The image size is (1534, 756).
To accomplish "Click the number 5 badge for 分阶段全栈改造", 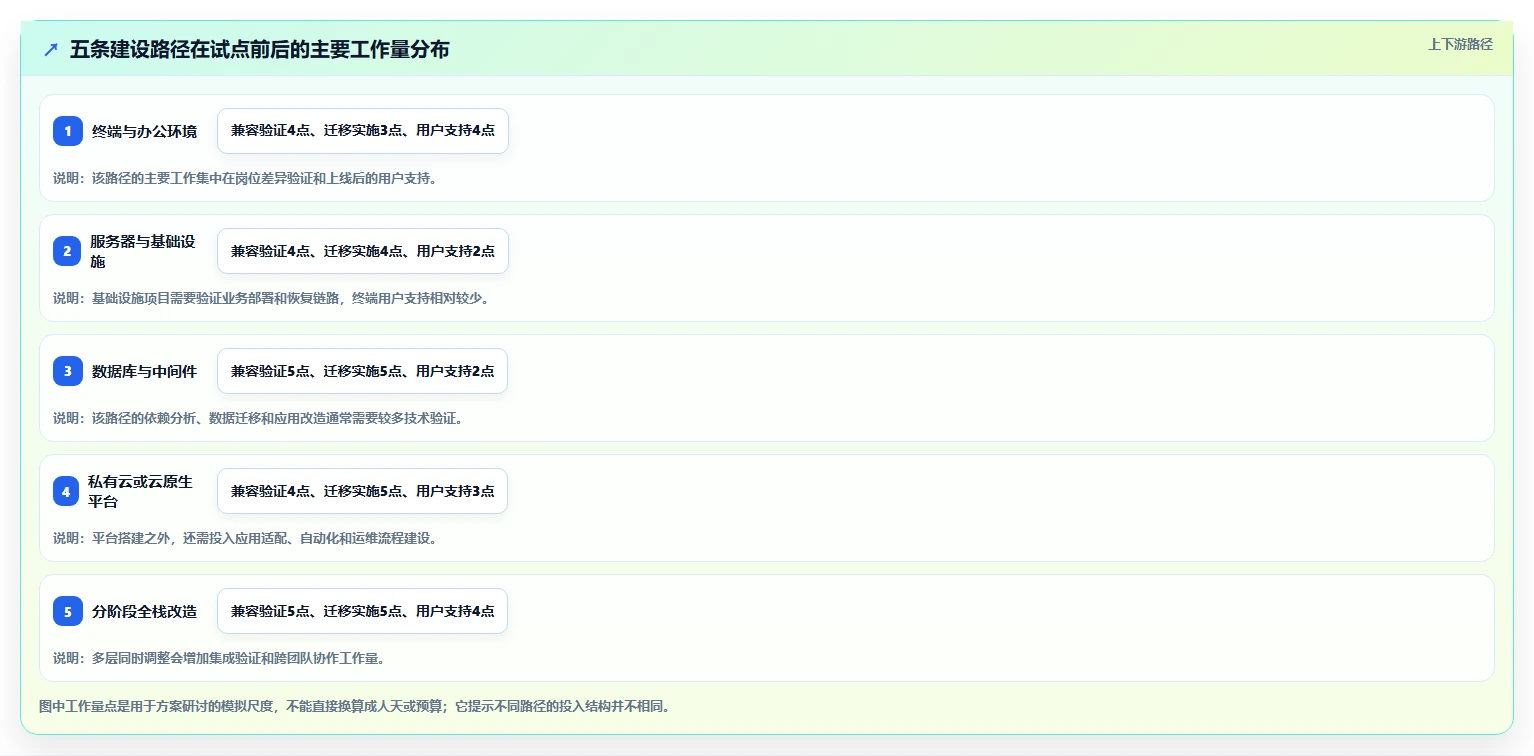I will click(68, 611).
